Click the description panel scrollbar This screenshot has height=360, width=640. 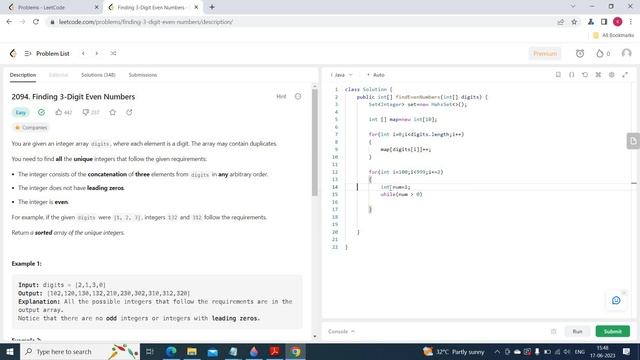315,143
